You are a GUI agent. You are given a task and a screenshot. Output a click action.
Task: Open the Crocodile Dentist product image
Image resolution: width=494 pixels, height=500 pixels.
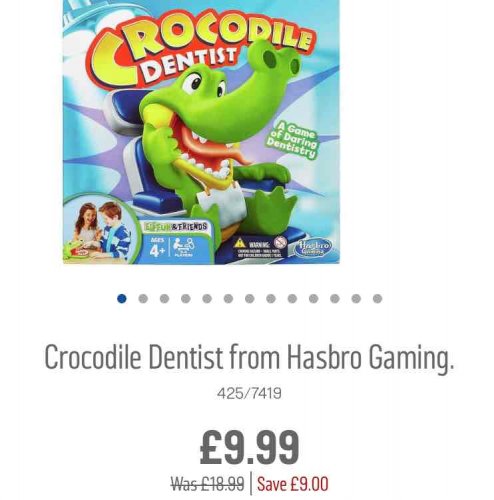coord(201,132)
